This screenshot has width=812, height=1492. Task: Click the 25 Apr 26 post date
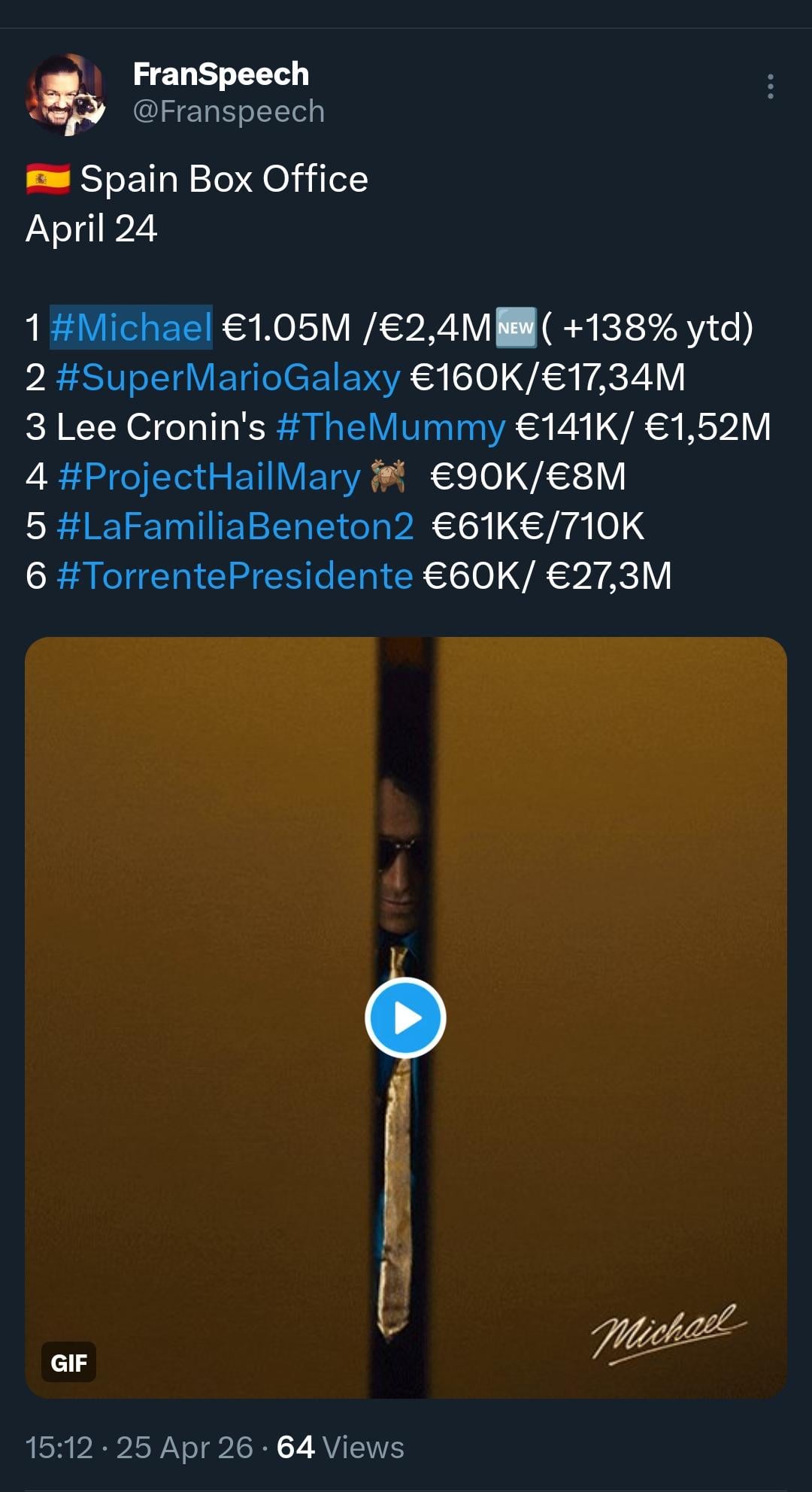coord(184,1448)
